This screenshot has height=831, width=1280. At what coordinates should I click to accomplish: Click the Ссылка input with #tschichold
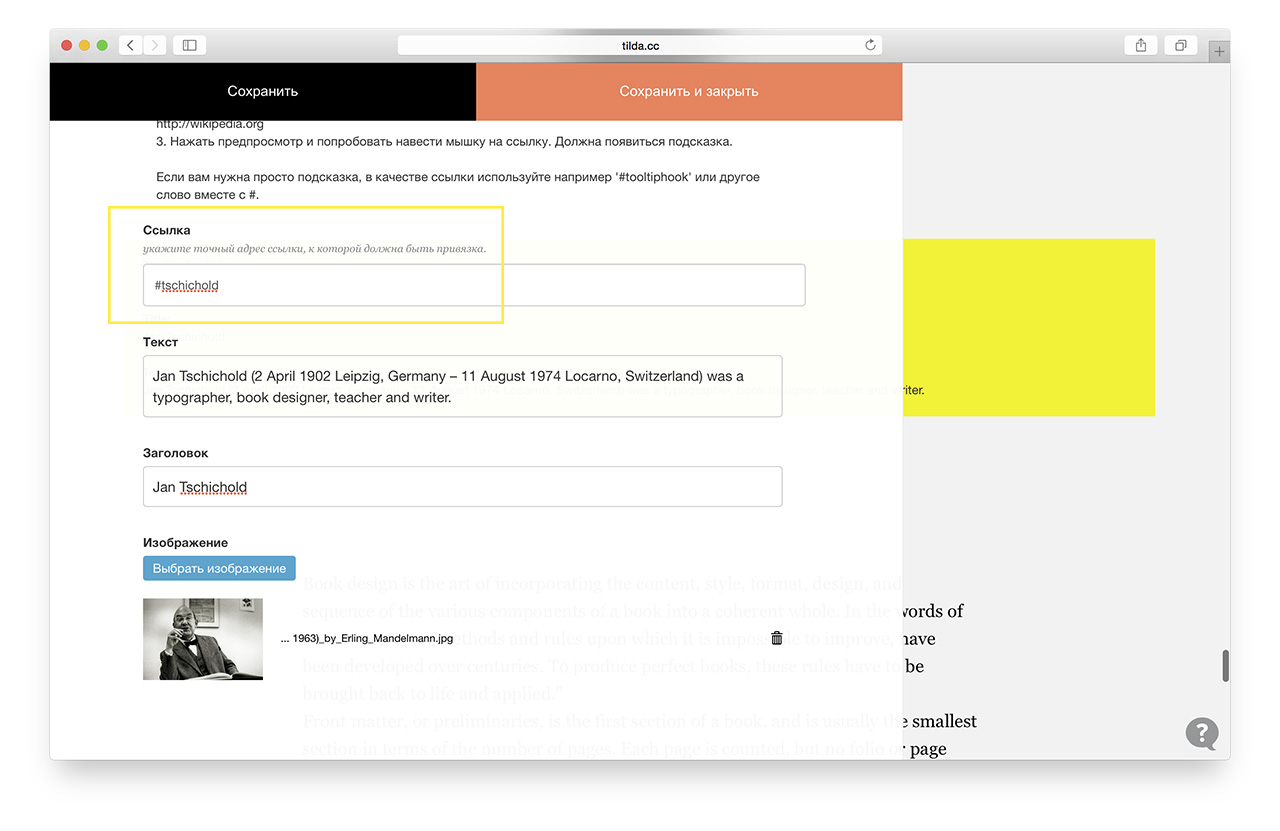pyautogui.click(x=474, y=285)
